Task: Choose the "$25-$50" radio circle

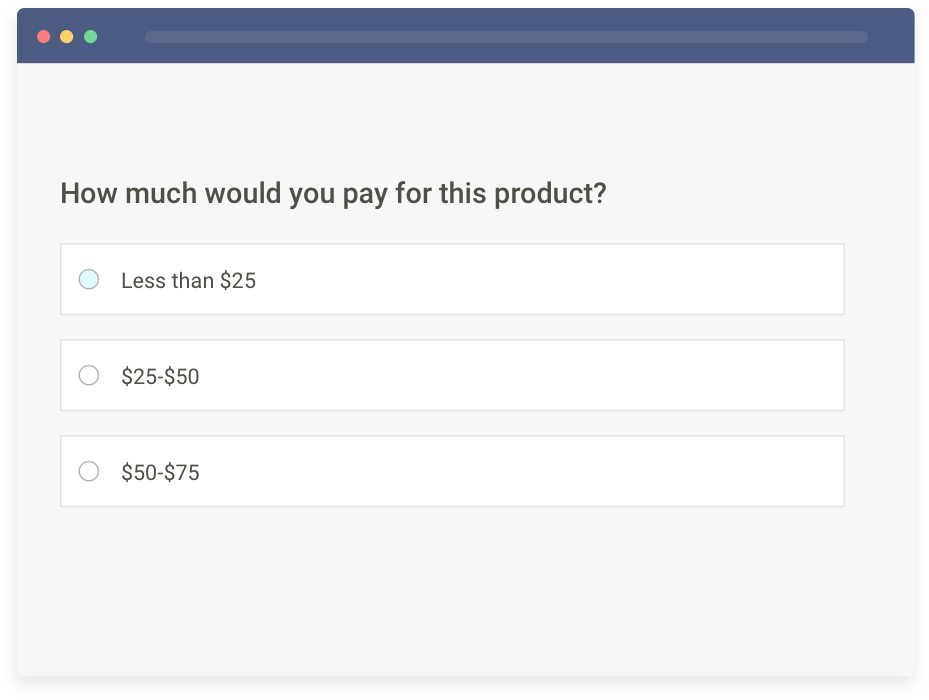Action: [x=89, y=376]
